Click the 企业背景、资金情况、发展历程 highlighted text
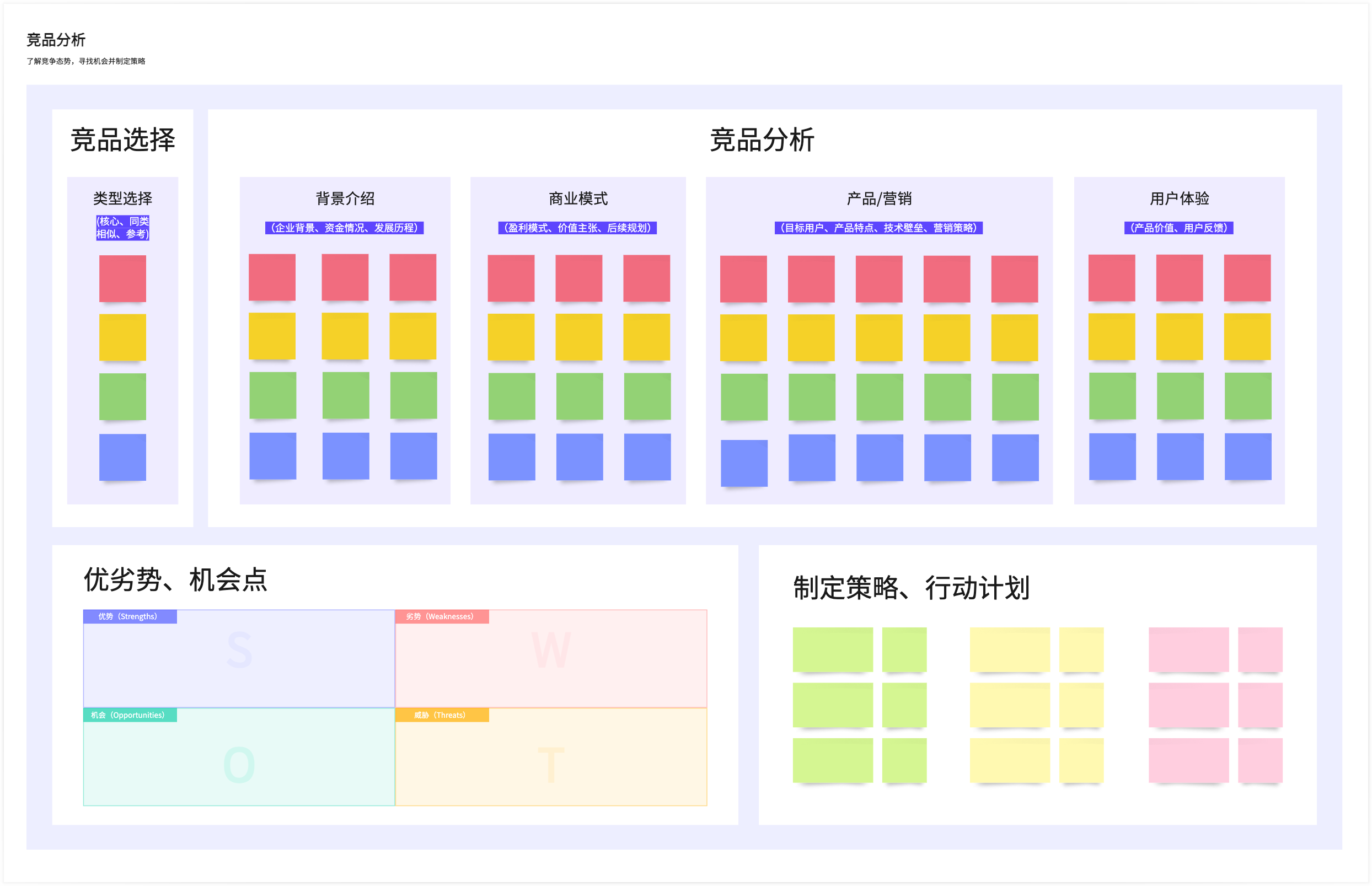This screenshot has width=1372, height=886. pyautogui.click(x=345, y=228)
